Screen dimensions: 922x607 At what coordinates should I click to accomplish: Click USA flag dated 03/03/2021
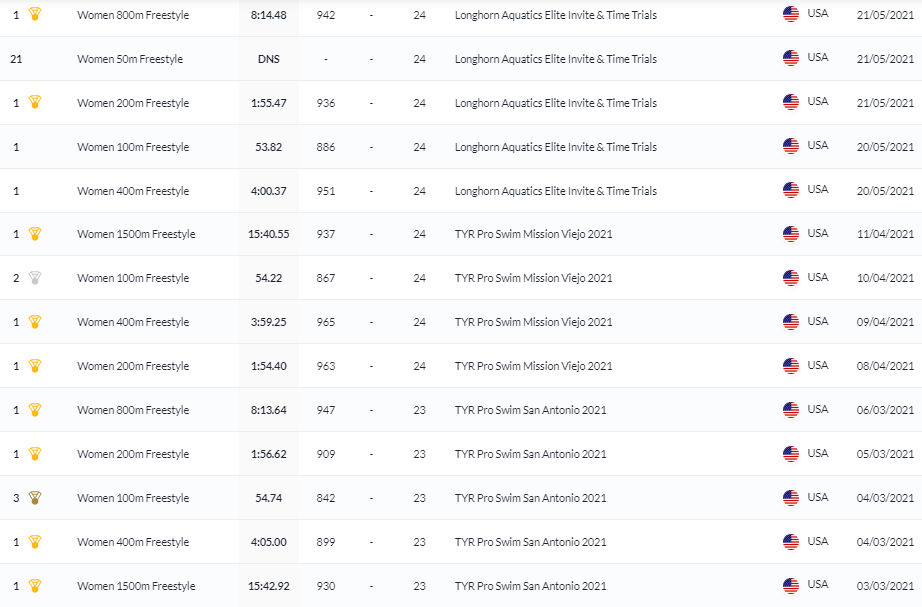(x=791, y=586)
